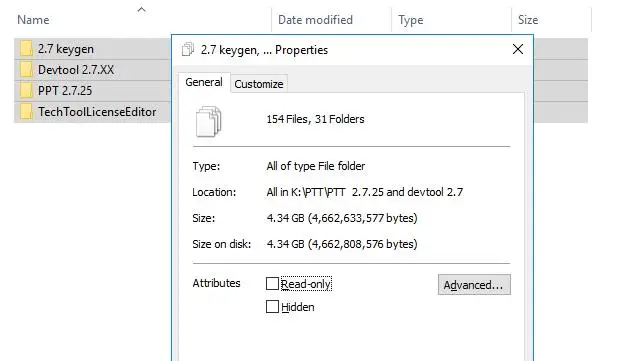Screen dimensions: 618x361
Task: Select the PPT 2.7.25 folder icon
Action: coord(26,91)
